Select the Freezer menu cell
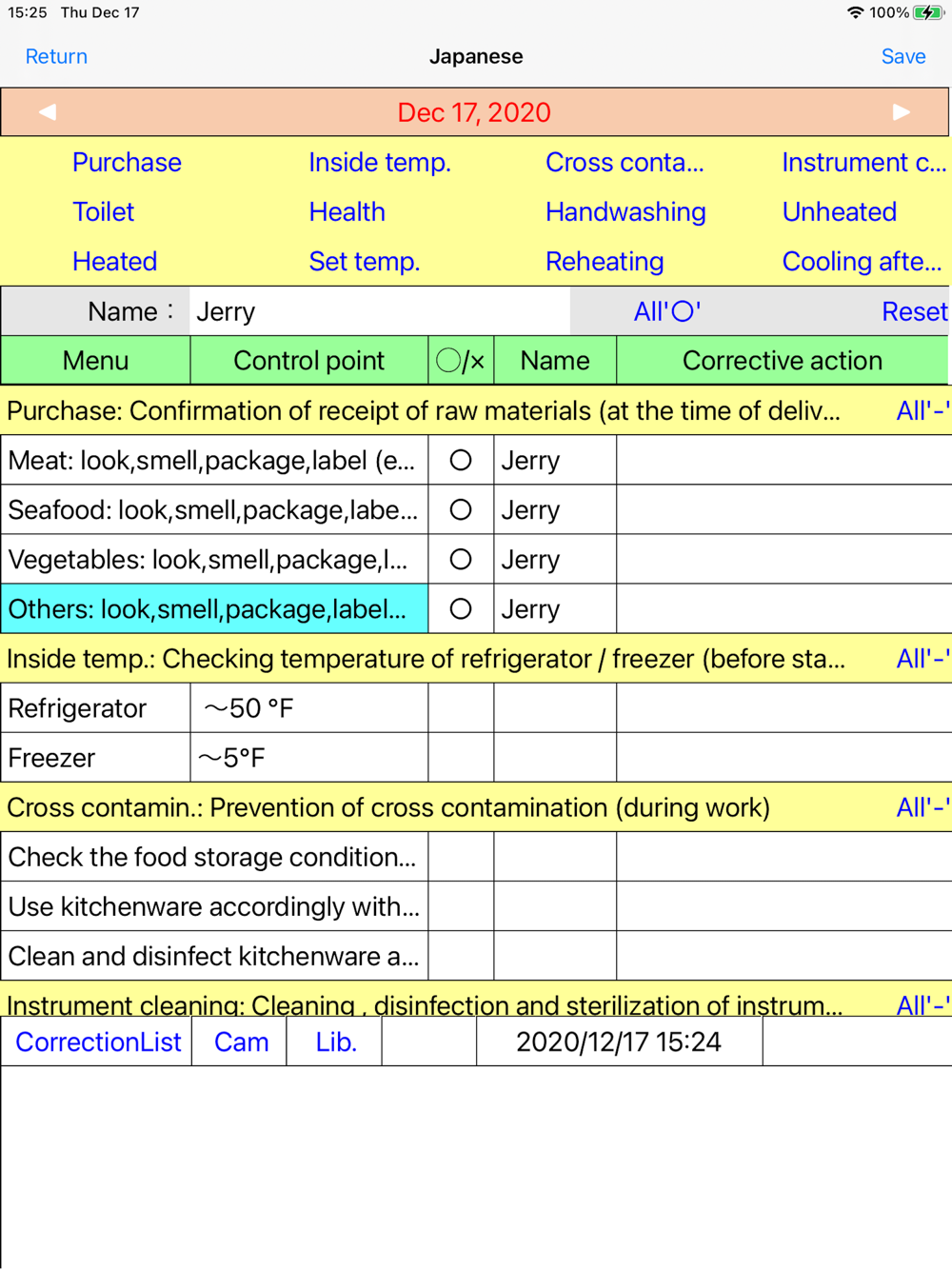The height and width of the screenshot is (1270, 952). [x=95, y=758]
